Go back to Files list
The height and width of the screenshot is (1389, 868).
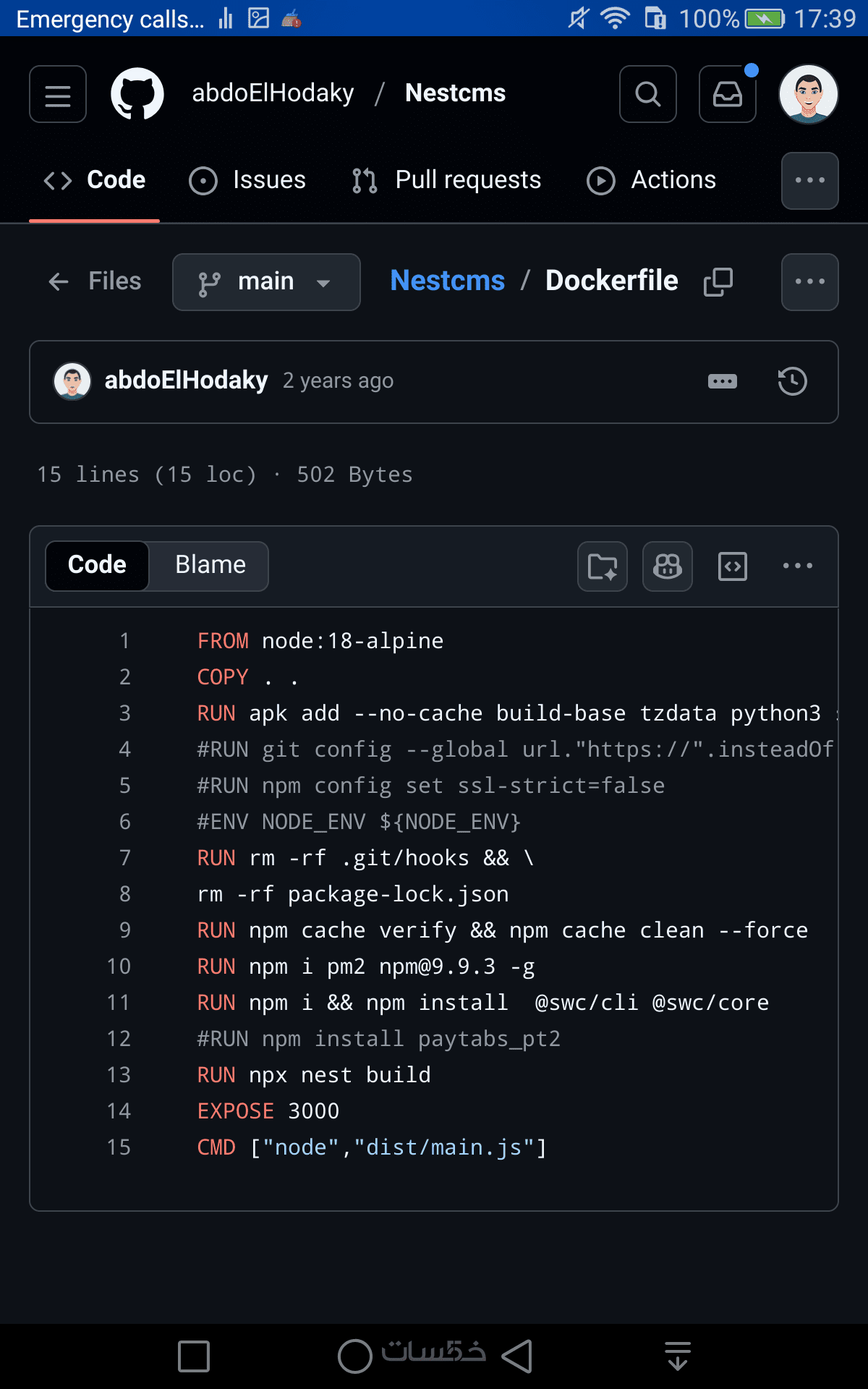pos(94,281)
